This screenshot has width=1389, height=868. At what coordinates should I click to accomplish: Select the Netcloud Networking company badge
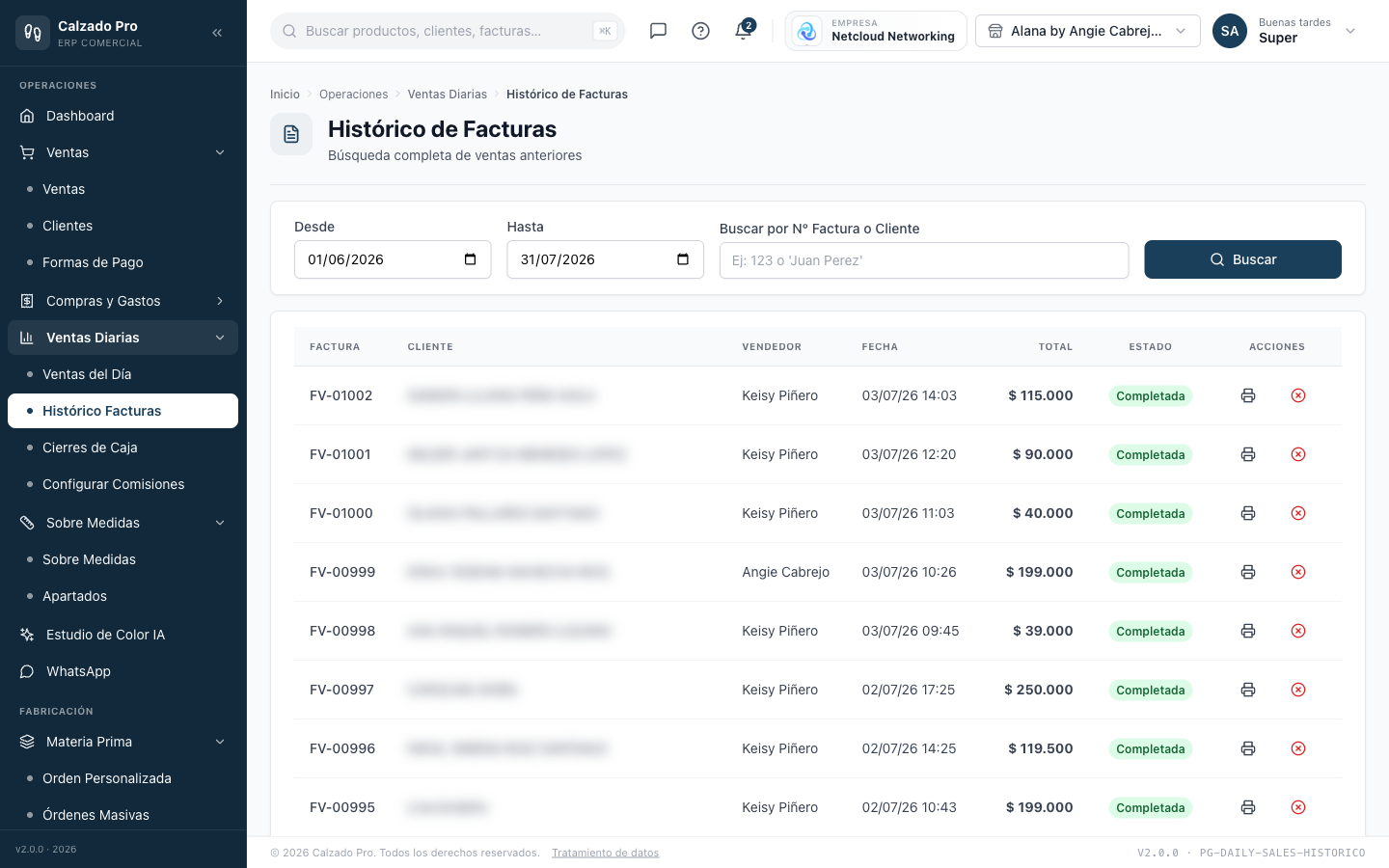876,31
